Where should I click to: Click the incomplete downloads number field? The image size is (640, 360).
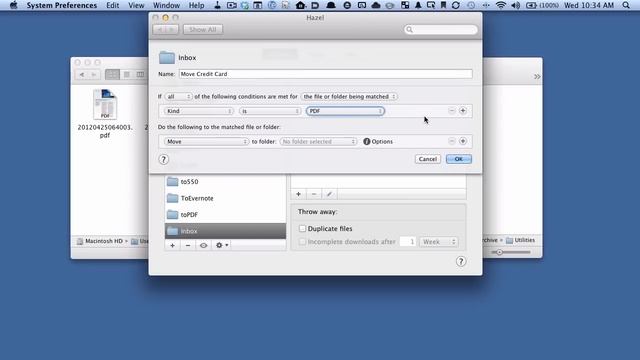407,242
